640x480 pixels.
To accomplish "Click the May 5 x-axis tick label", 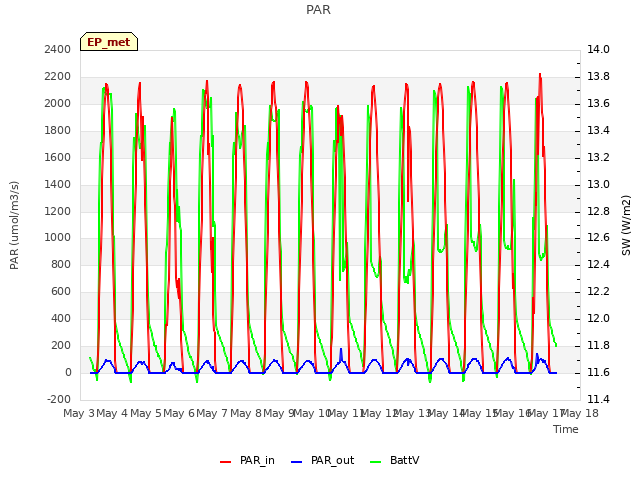I will 146,413.
